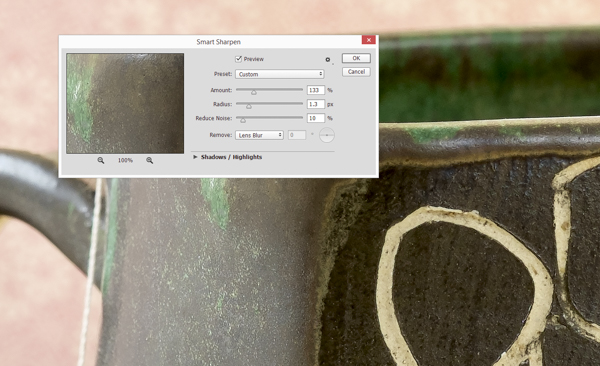Click the blur angle dial

pyautogui.click(x=327, y=135)
